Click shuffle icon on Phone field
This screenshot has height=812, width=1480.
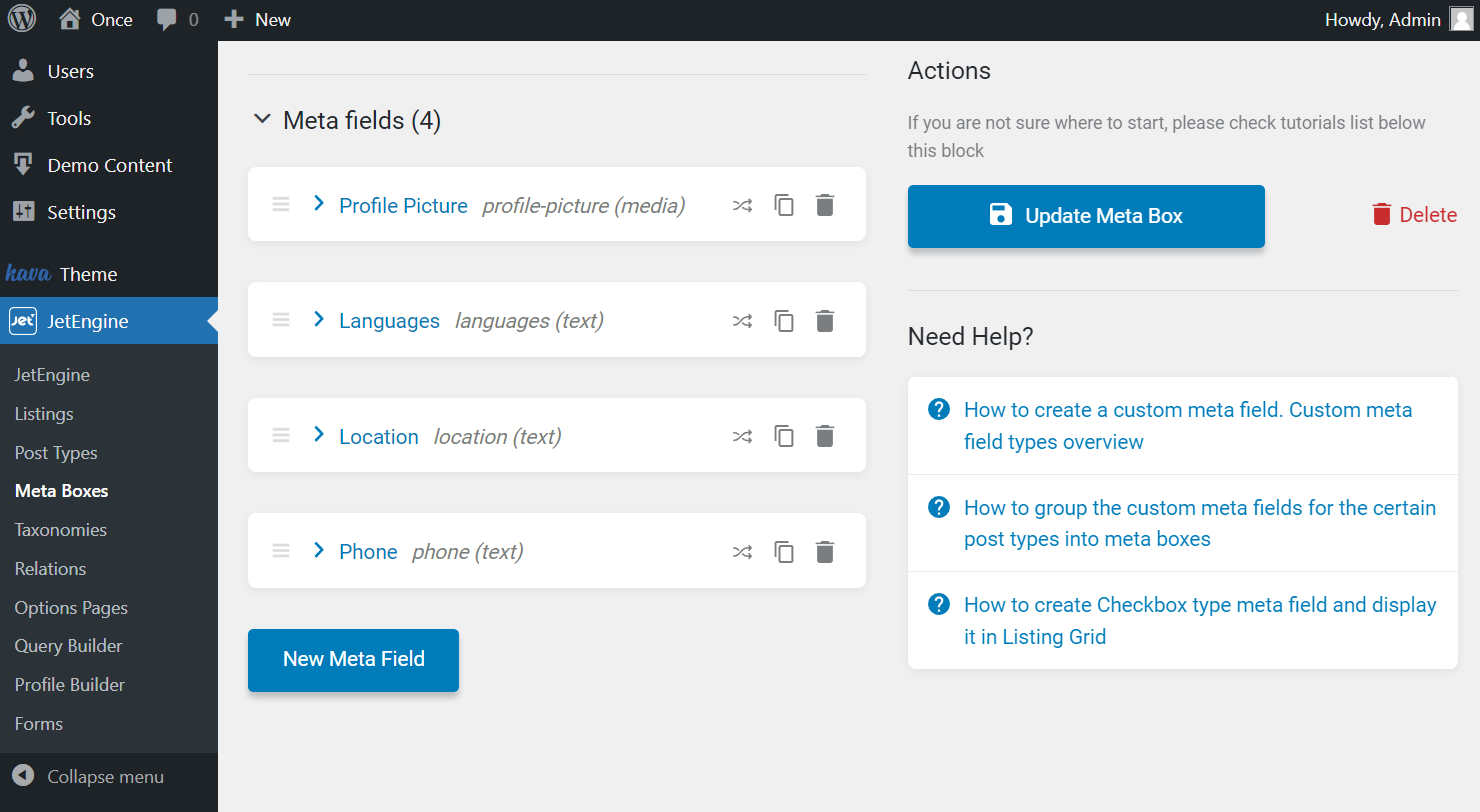point(742,552)
